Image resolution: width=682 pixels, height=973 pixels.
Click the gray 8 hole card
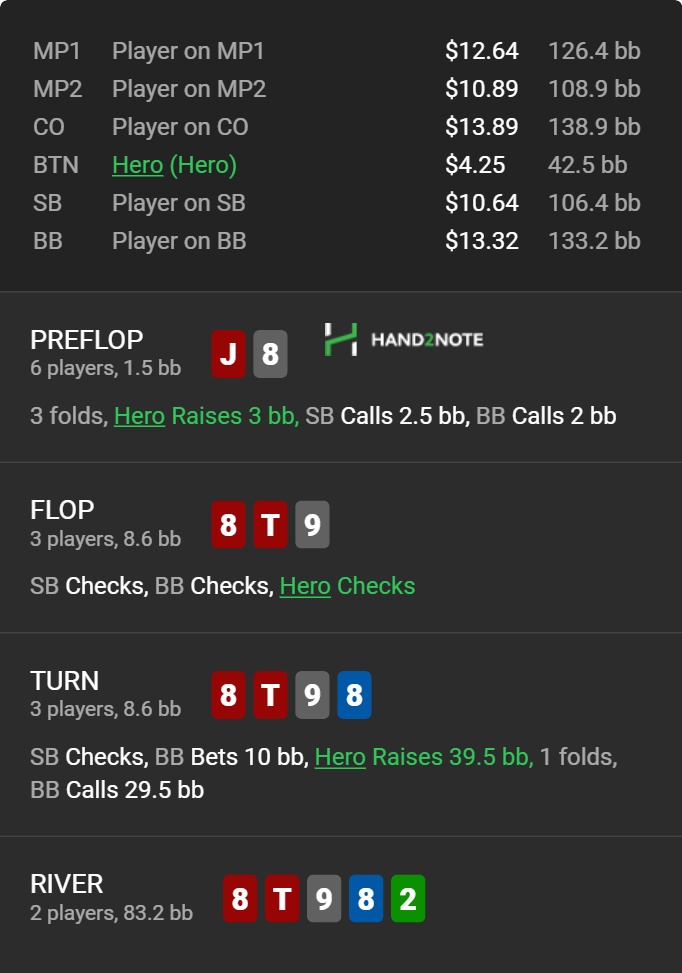[x=270, y=354]
